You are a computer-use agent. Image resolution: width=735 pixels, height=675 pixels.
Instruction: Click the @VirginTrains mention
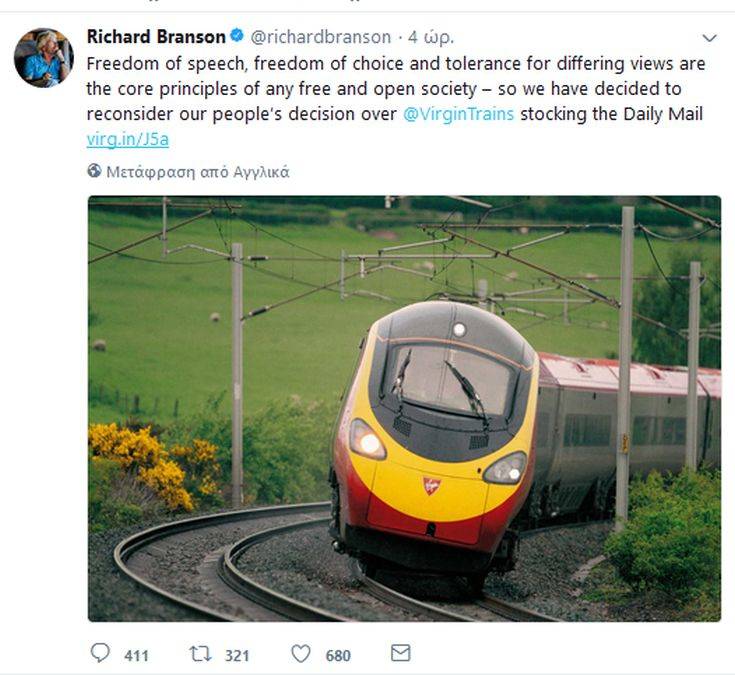click(x=458, y=114)
